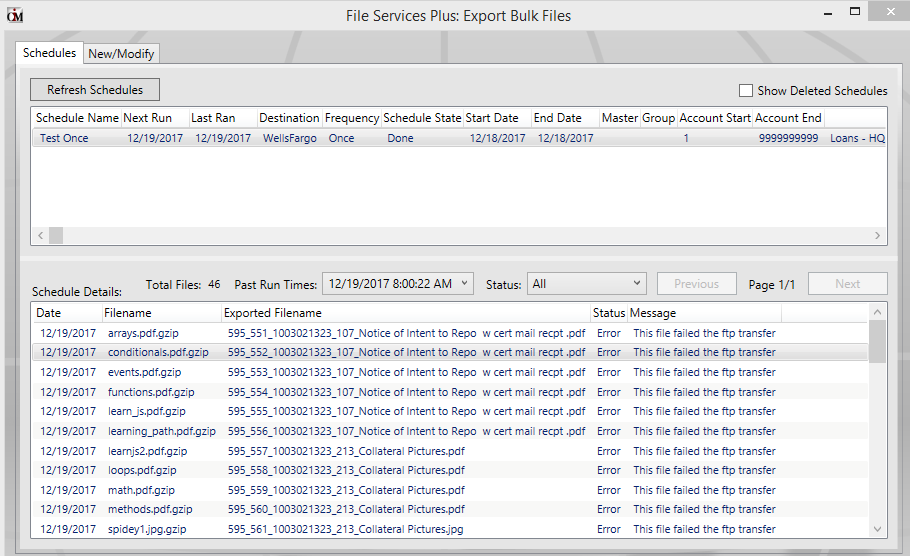Select the conditionals.pdf.gzip file row
The width and height of the screenshot is (910, 556).
[450, 352]
